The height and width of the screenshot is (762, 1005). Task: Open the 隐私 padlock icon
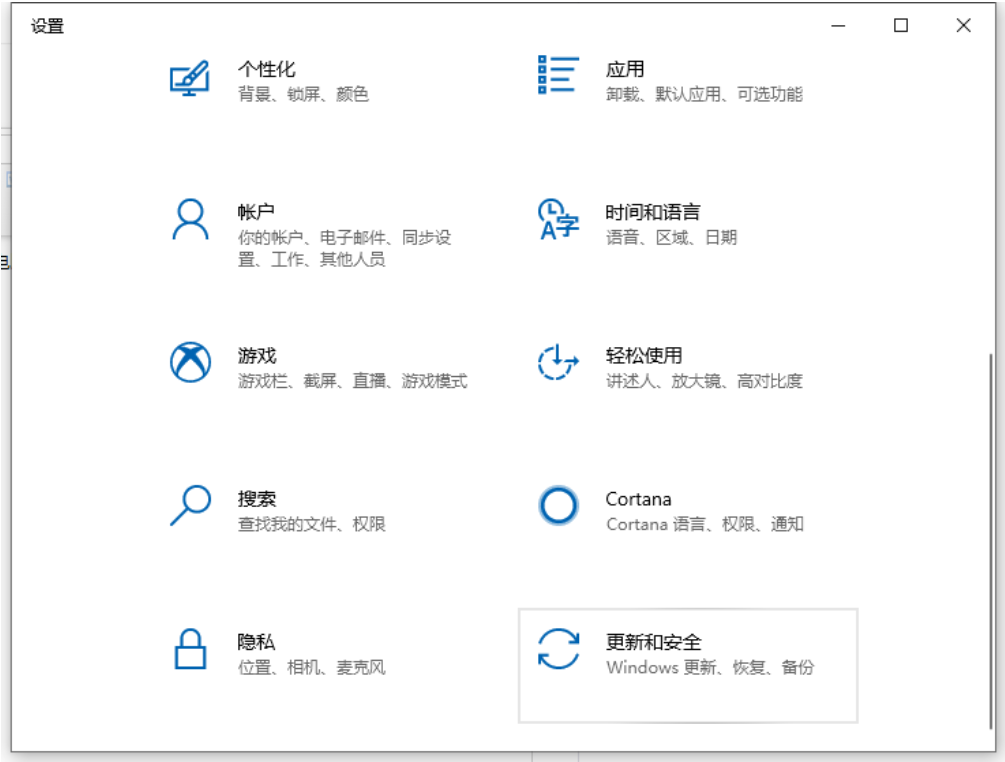(x=190, y=649)
